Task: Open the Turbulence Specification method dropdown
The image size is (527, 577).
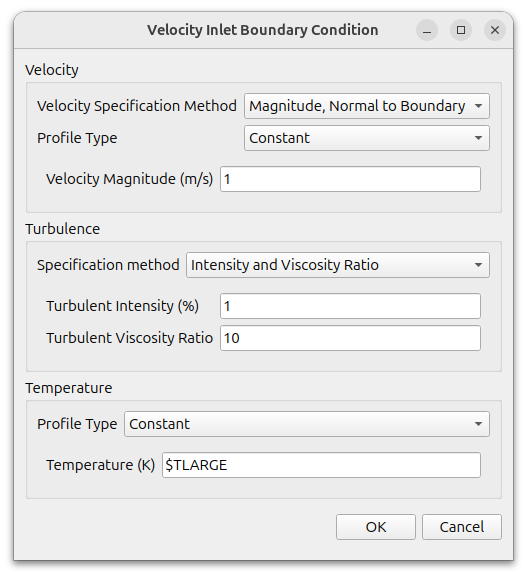Action: click(x=338, y=265)
